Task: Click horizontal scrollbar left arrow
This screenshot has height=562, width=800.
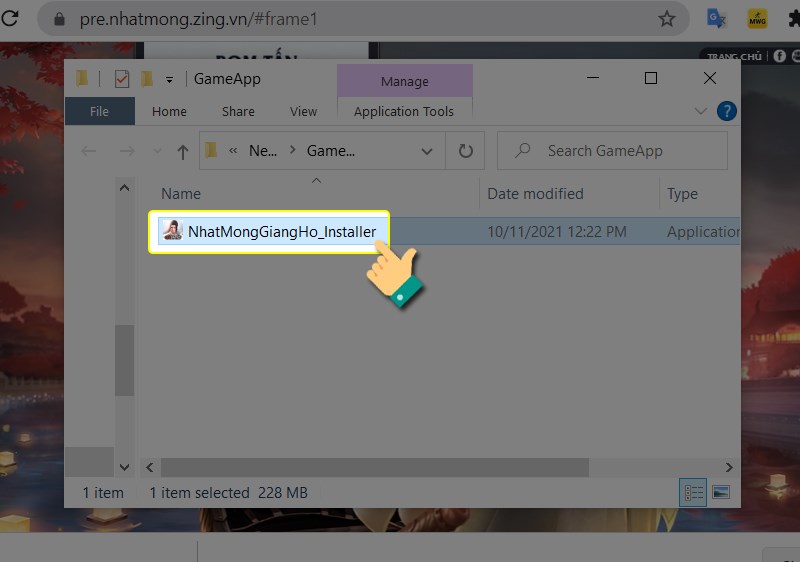Action: (x=149, y=467)
